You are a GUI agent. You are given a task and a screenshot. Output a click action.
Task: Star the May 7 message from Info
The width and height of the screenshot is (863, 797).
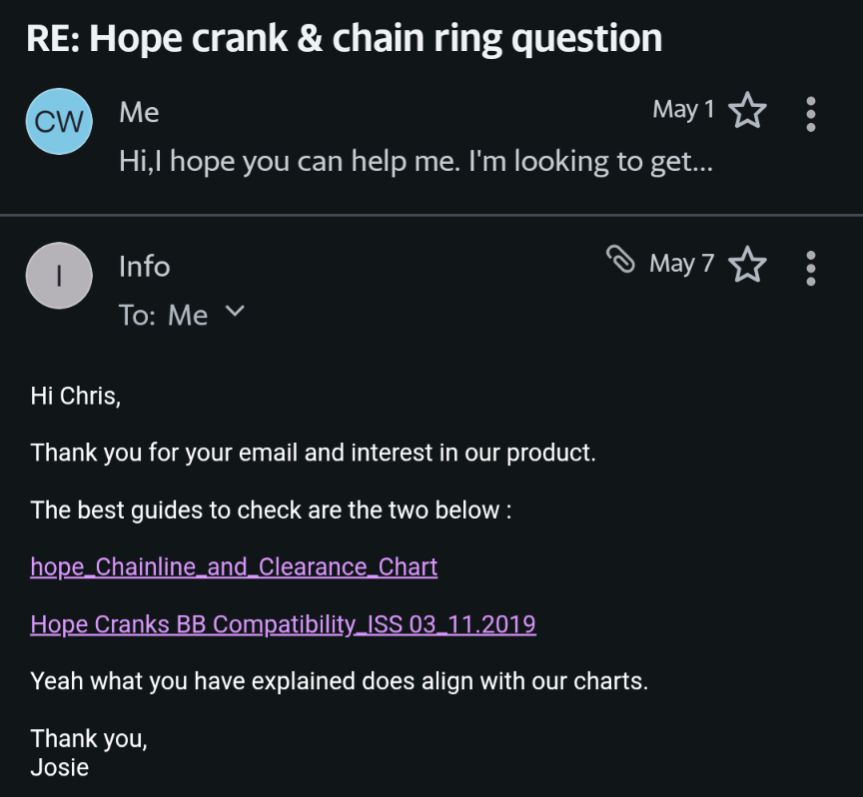click(x=747, y=265)
